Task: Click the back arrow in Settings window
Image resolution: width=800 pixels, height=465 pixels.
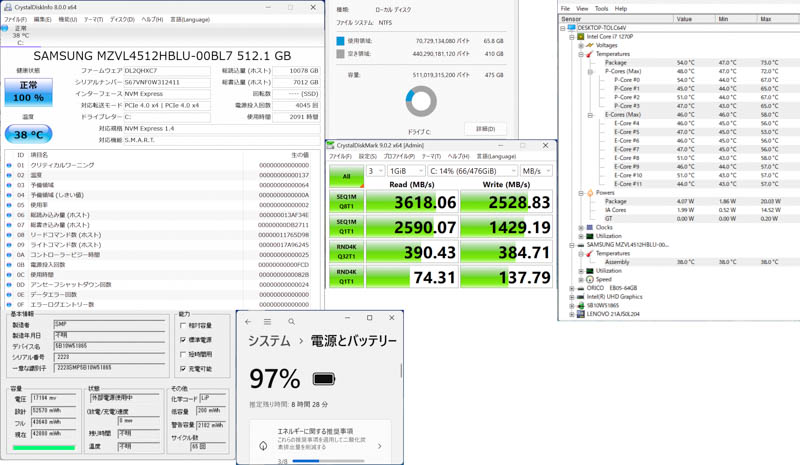Action: (x=249, y=322)
